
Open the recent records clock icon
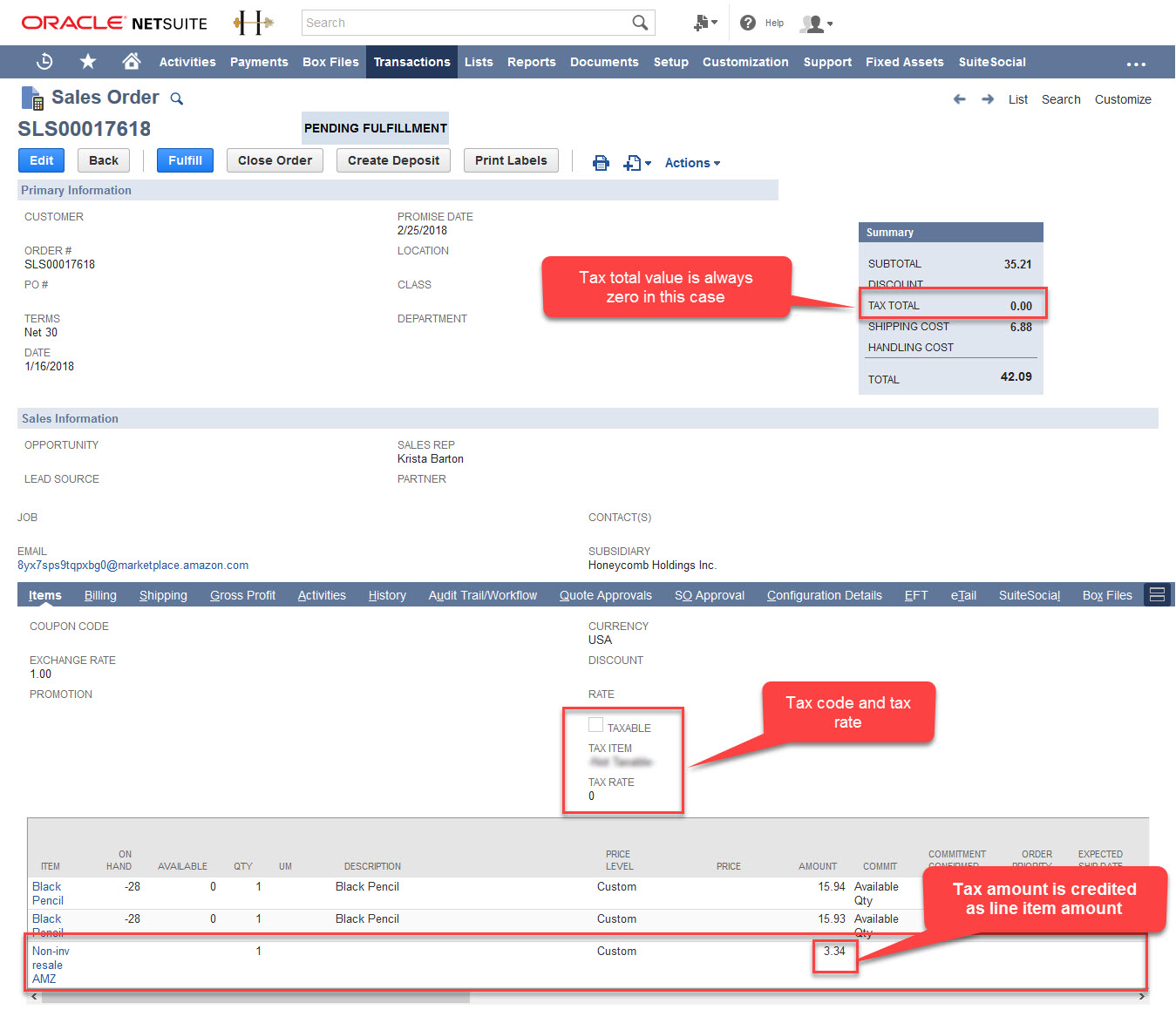click(x=44, y=62)
